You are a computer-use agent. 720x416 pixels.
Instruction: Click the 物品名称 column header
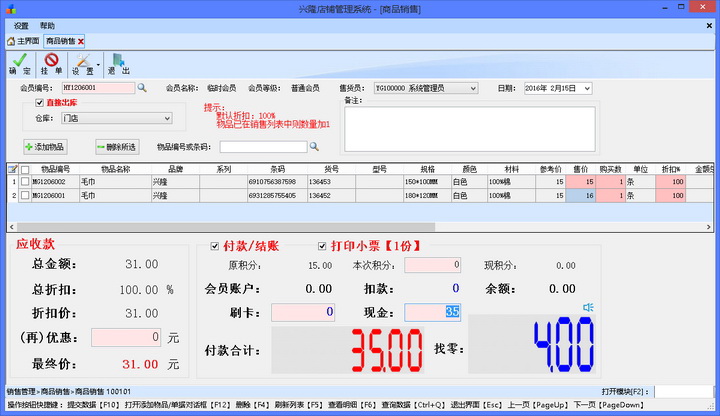pos(115,169)
